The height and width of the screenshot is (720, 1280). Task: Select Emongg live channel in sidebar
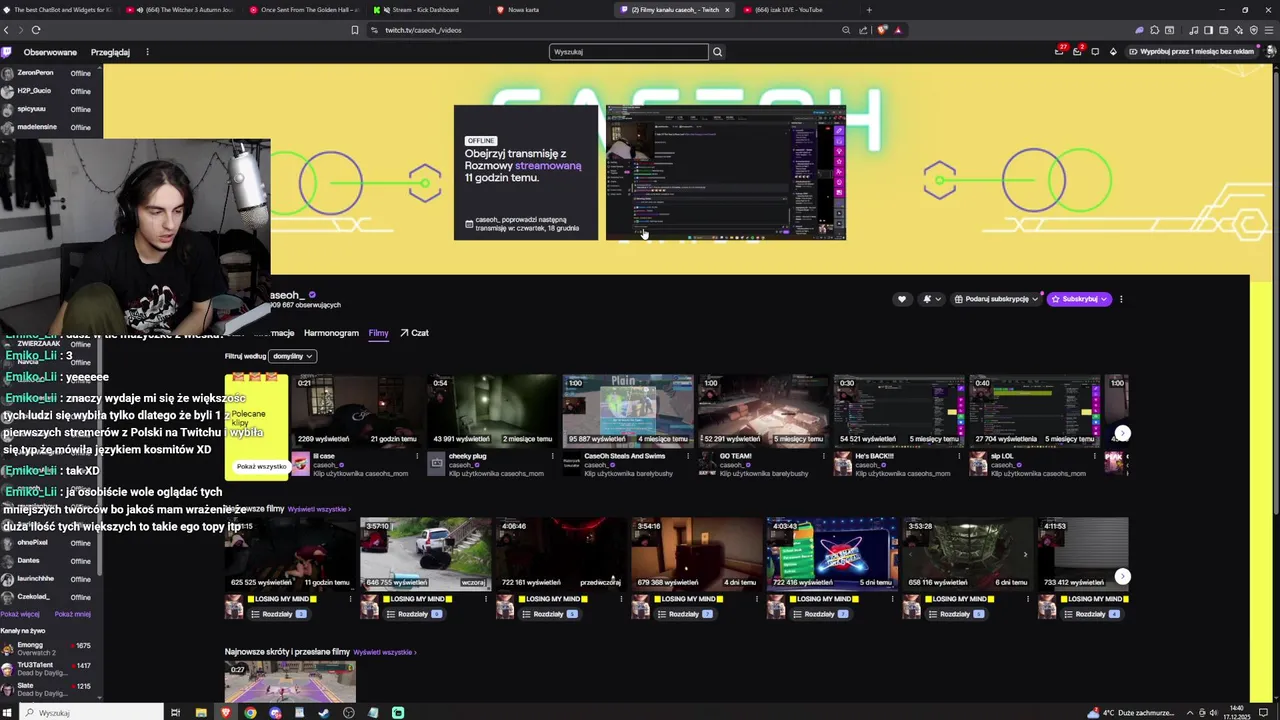click(x=47, y=649)
